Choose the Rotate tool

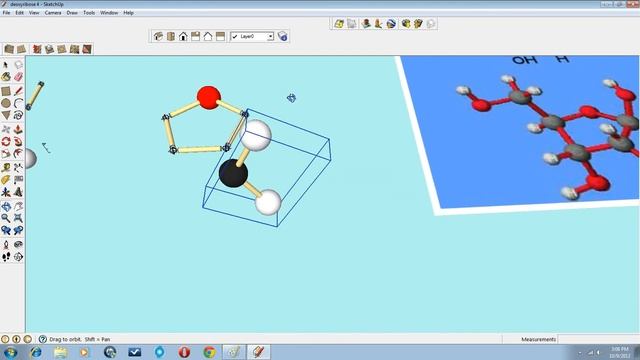(x=6, y=142)
